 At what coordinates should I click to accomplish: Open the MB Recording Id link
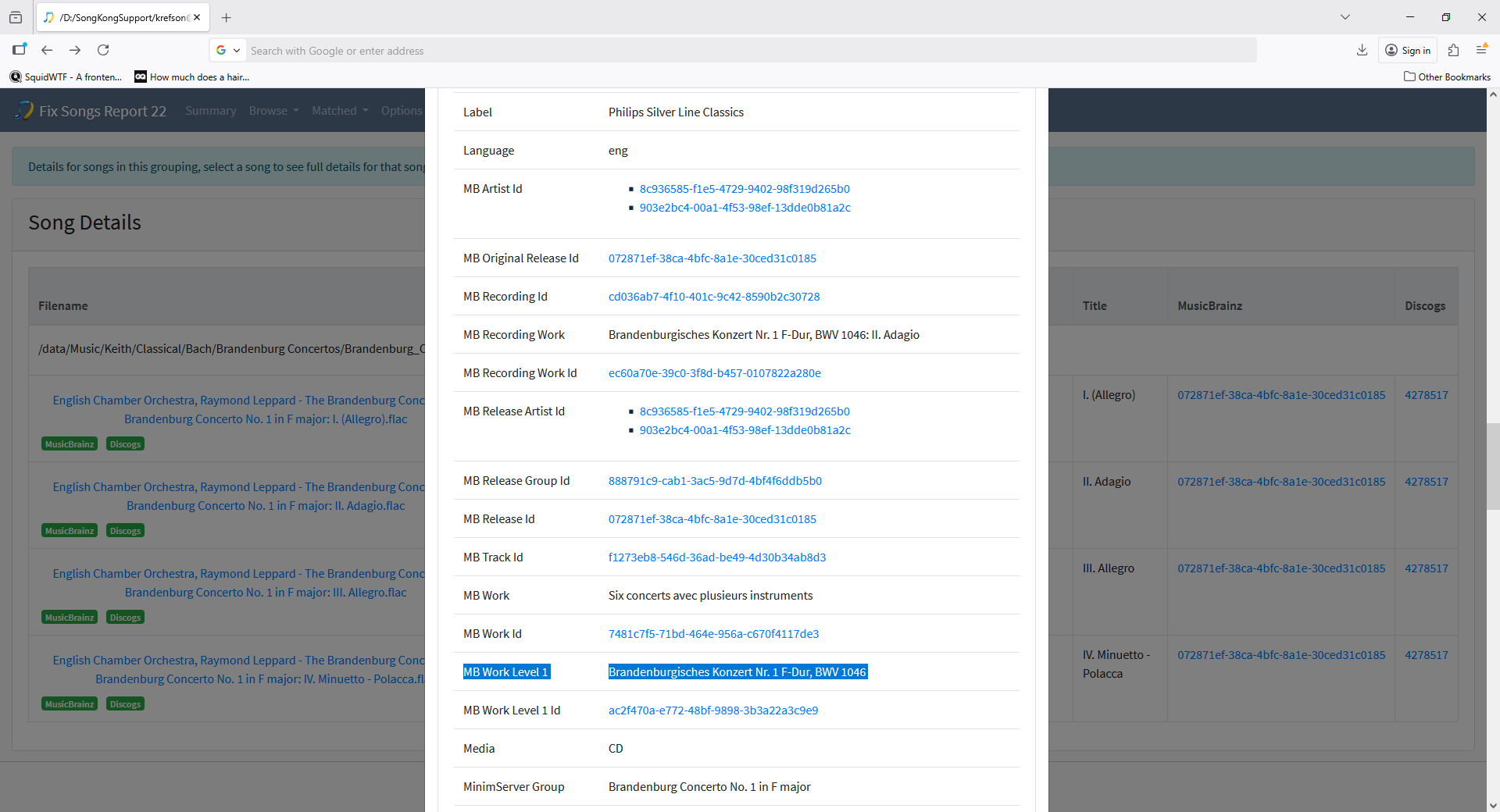click(714, 297)
